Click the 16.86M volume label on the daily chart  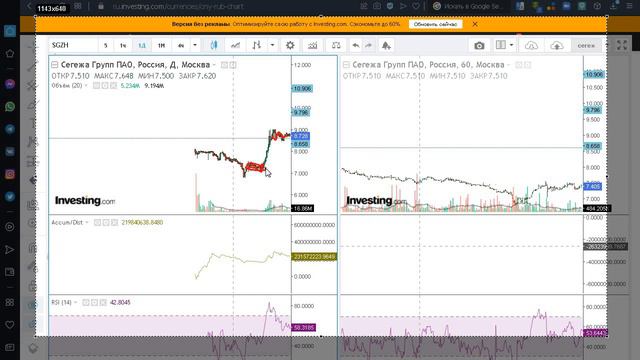tap(302, 209)
